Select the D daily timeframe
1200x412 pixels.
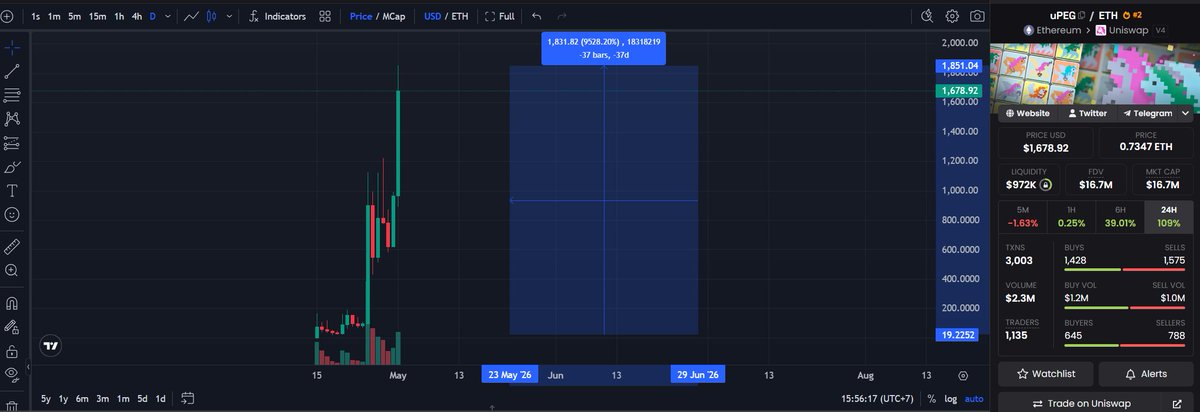point(152,17)
